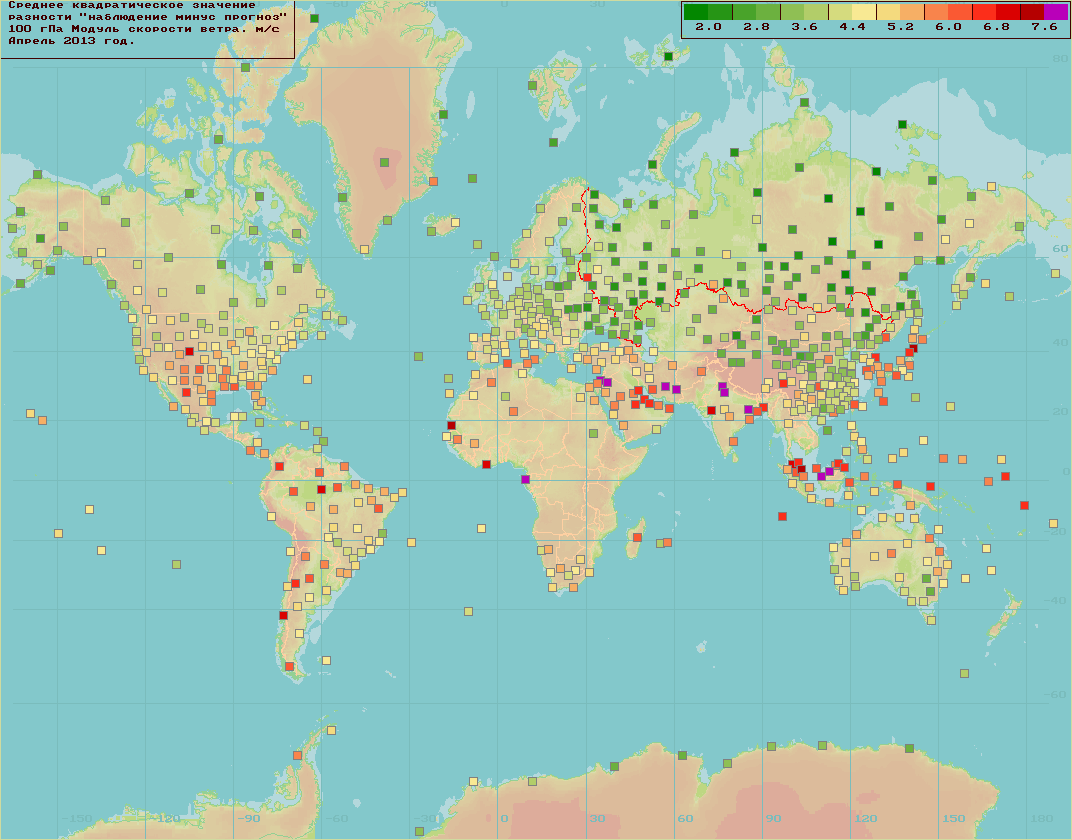Select the yellow marker at Saint Helena

(481, 528)
